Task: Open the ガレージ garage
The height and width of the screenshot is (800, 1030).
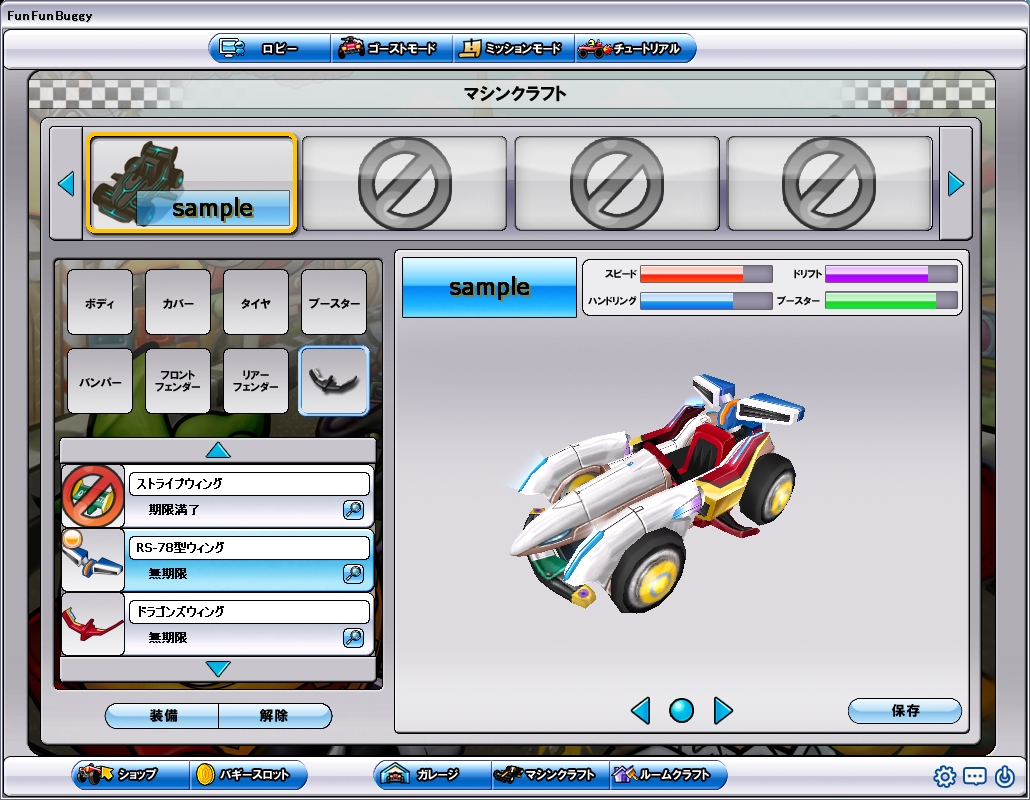Action: coord(432,774)
